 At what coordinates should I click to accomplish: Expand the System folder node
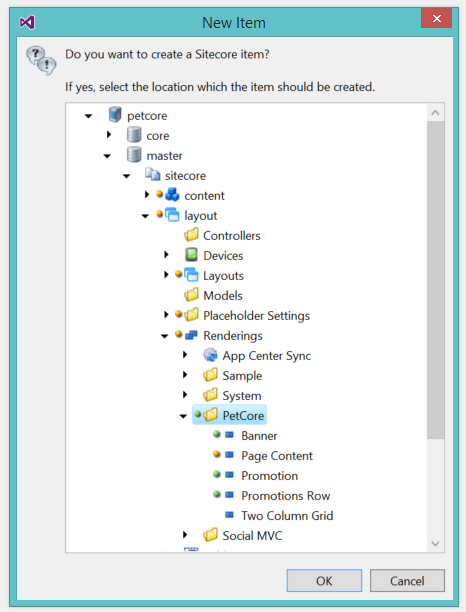click(185, 394)
